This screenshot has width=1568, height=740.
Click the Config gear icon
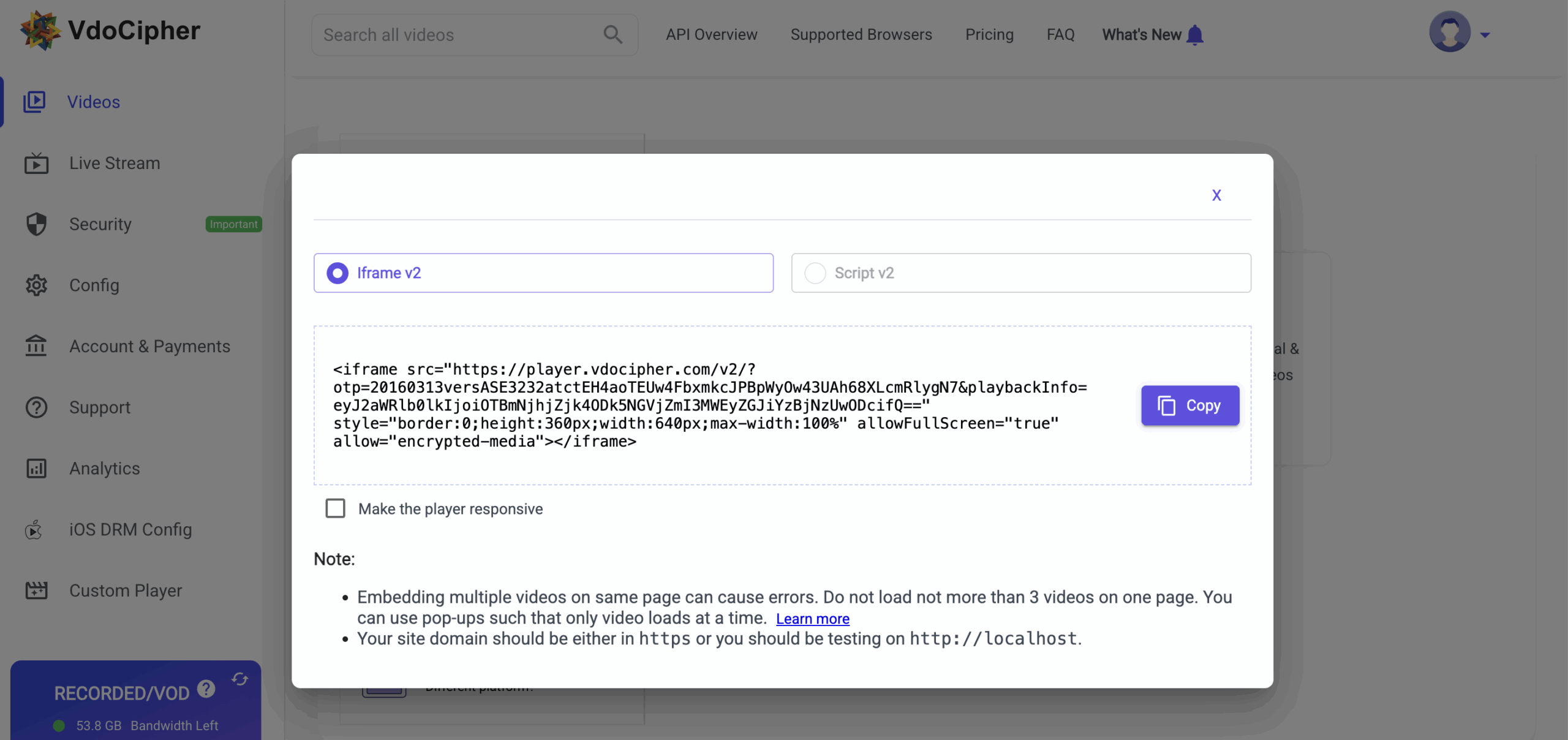tap(36, 285)
